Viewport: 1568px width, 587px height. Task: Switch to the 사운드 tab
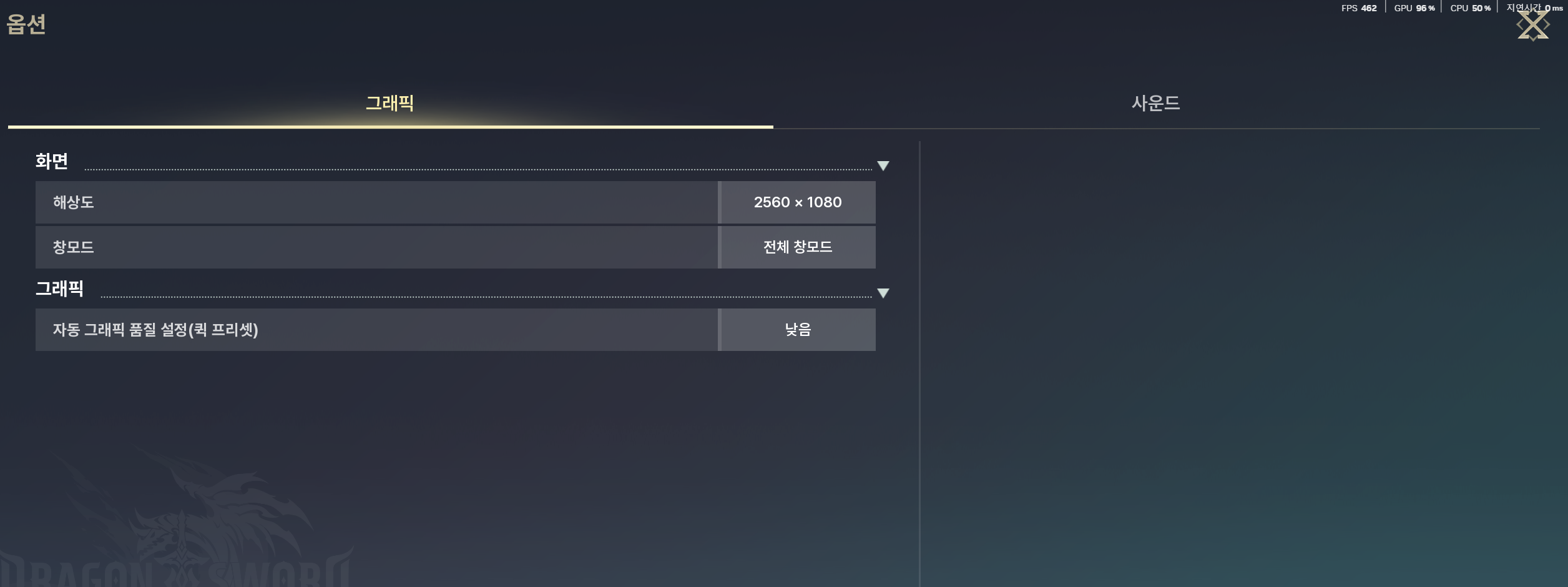(x=1156, y=103)
